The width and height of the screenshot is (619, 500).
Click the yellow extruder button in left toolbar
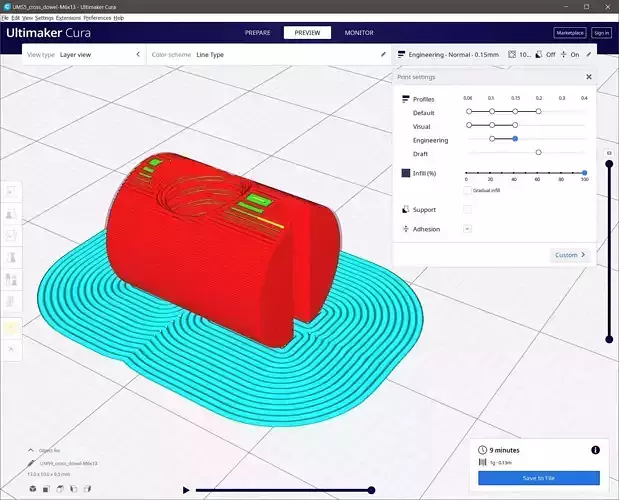click(x=11, y=328)
